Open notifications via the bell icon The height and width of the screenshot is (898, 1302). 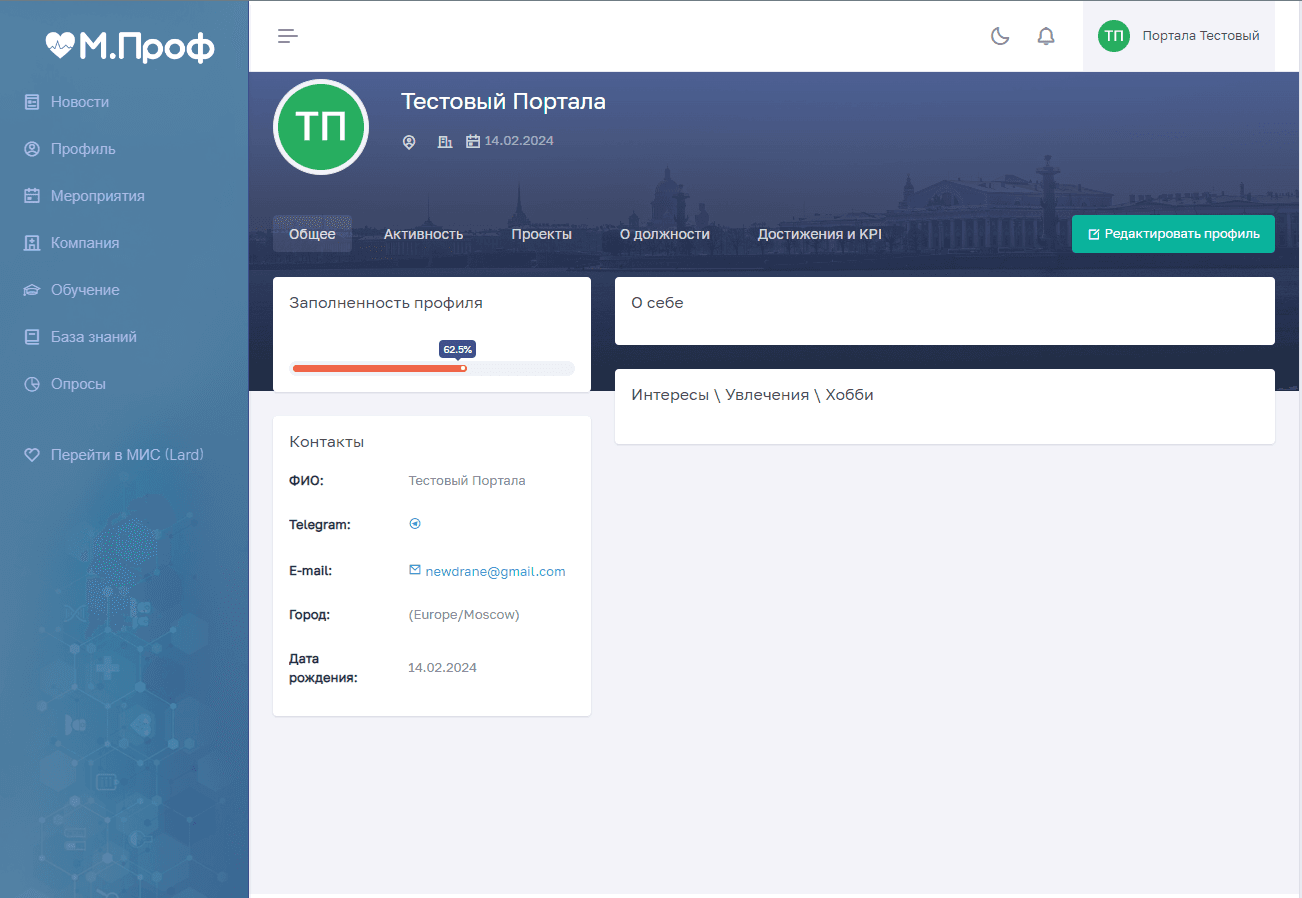click(1046, 37)
